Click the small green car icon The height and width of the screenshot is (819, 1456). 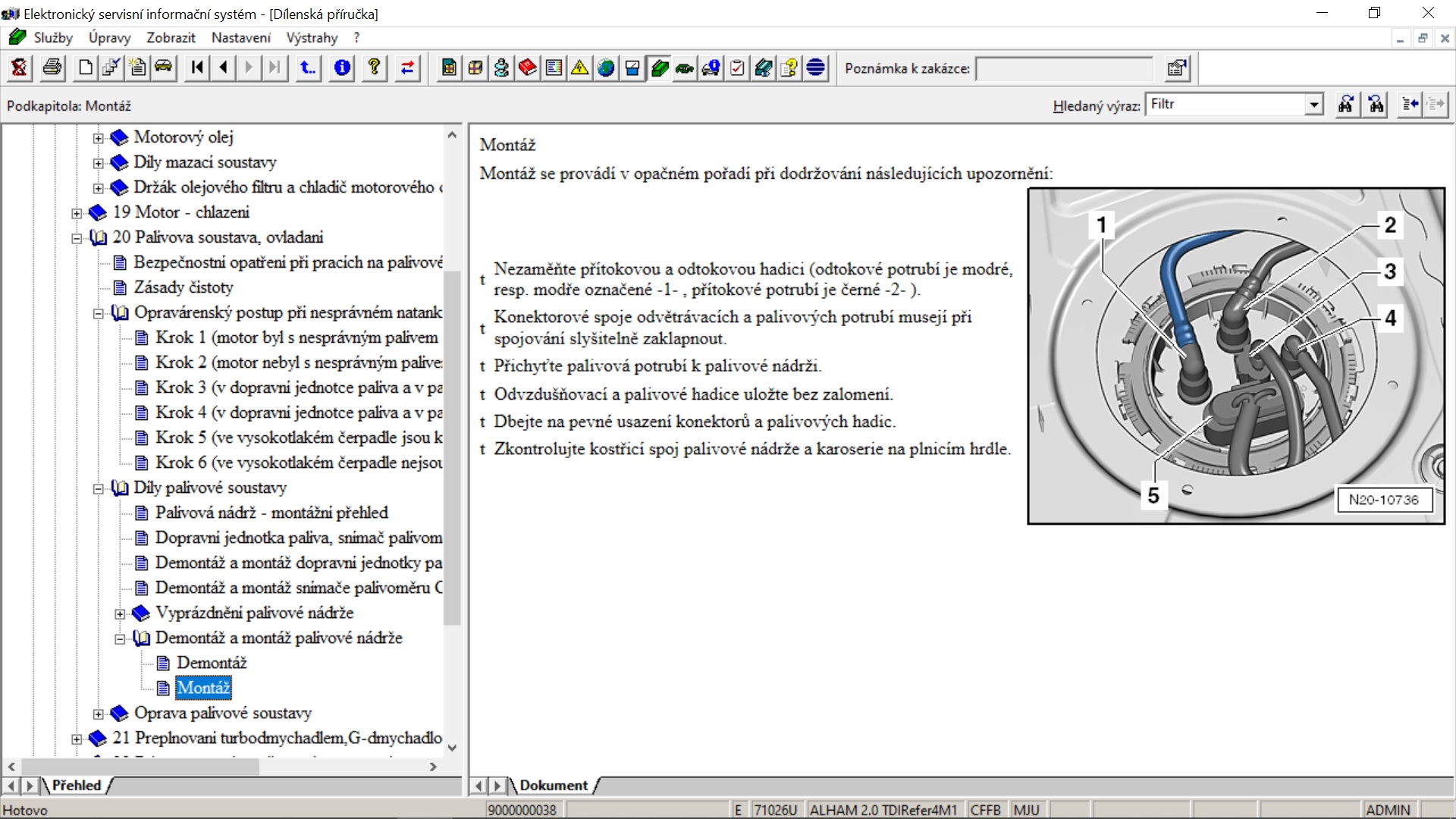(685, 68)
